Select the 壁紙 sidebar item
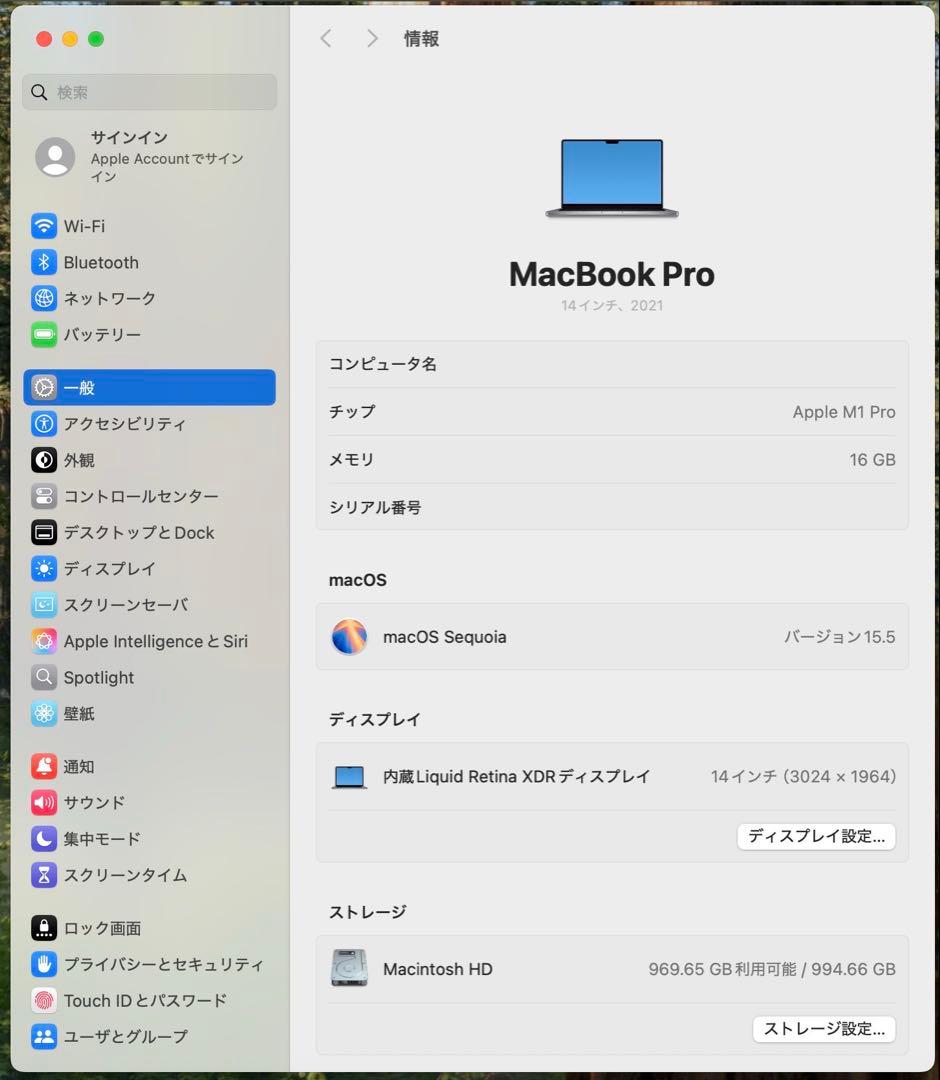Viewport: 940px width, 1080px height. click(81, 714)
